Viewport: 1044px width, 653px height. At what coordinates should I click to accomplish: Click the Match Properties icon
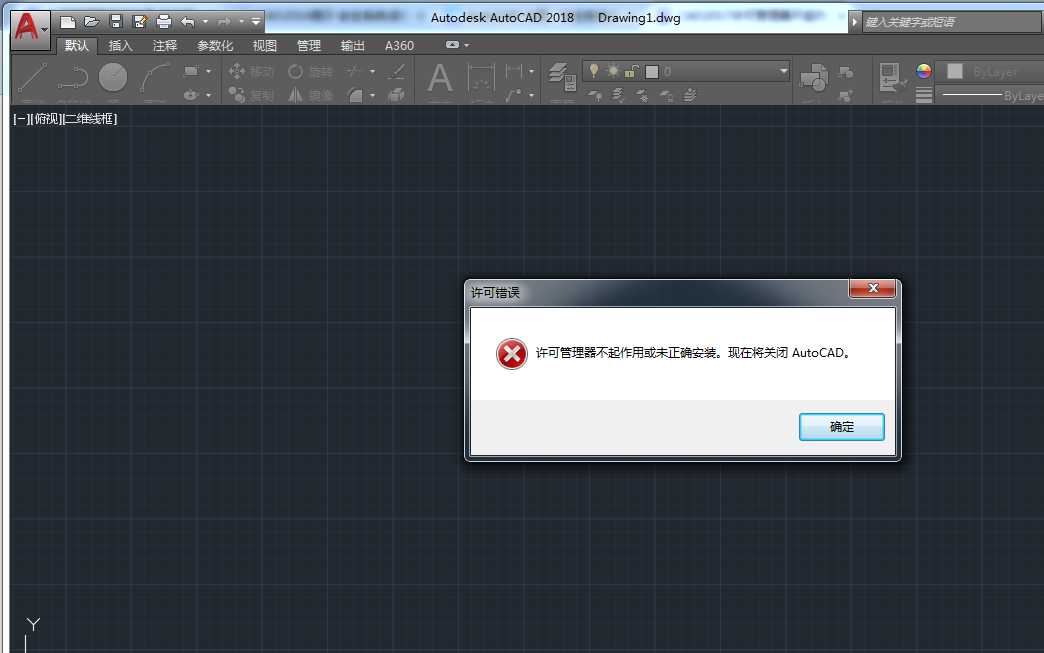[892, 77]
